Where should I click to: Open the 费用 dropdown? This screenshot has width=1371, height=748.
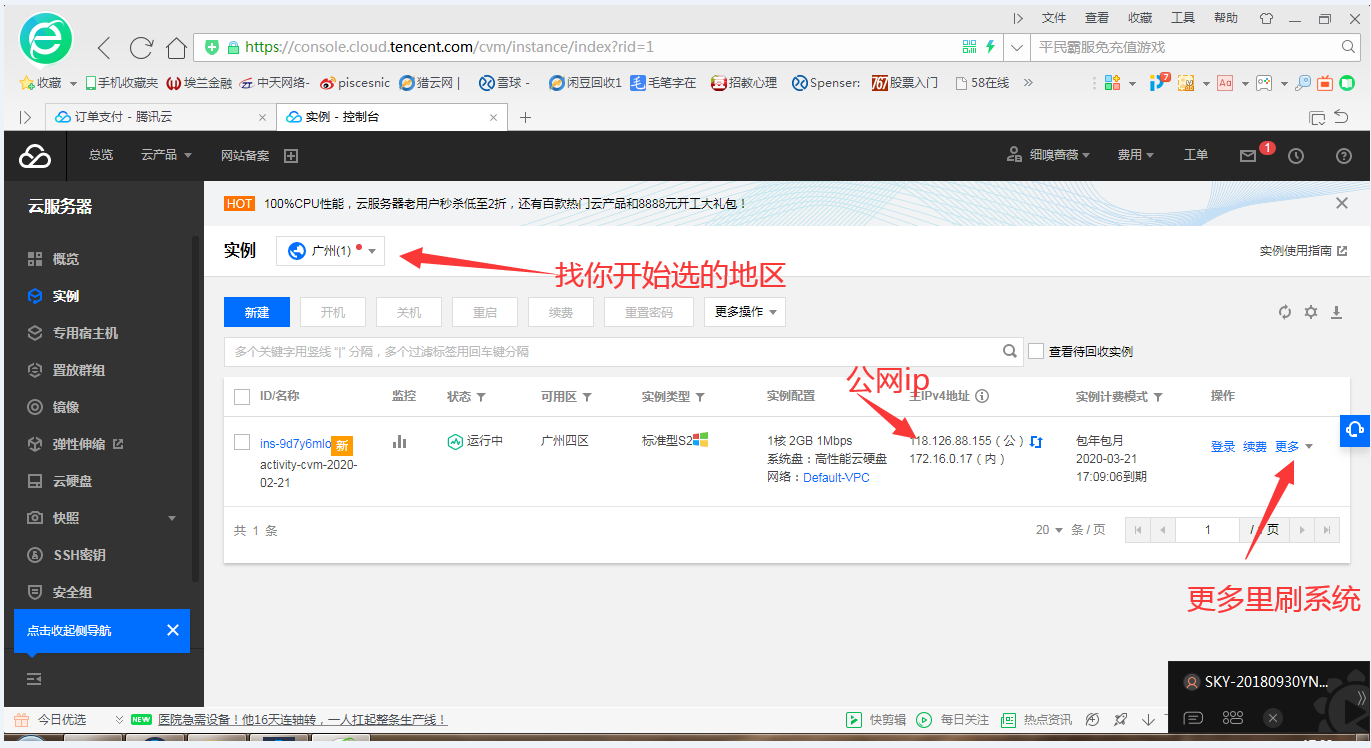tap(1135, 156)
